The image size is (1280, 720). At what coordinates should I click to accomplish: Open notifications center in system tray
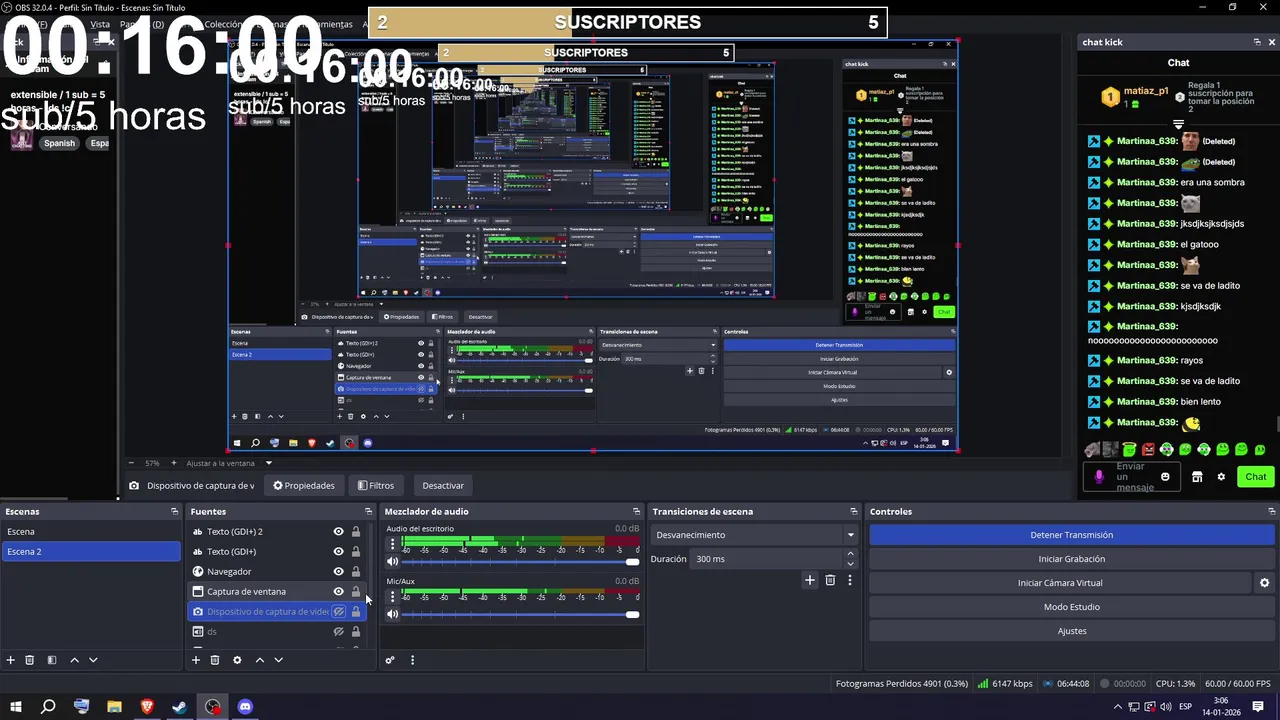pyautogui.click(x=1258, y=707)
